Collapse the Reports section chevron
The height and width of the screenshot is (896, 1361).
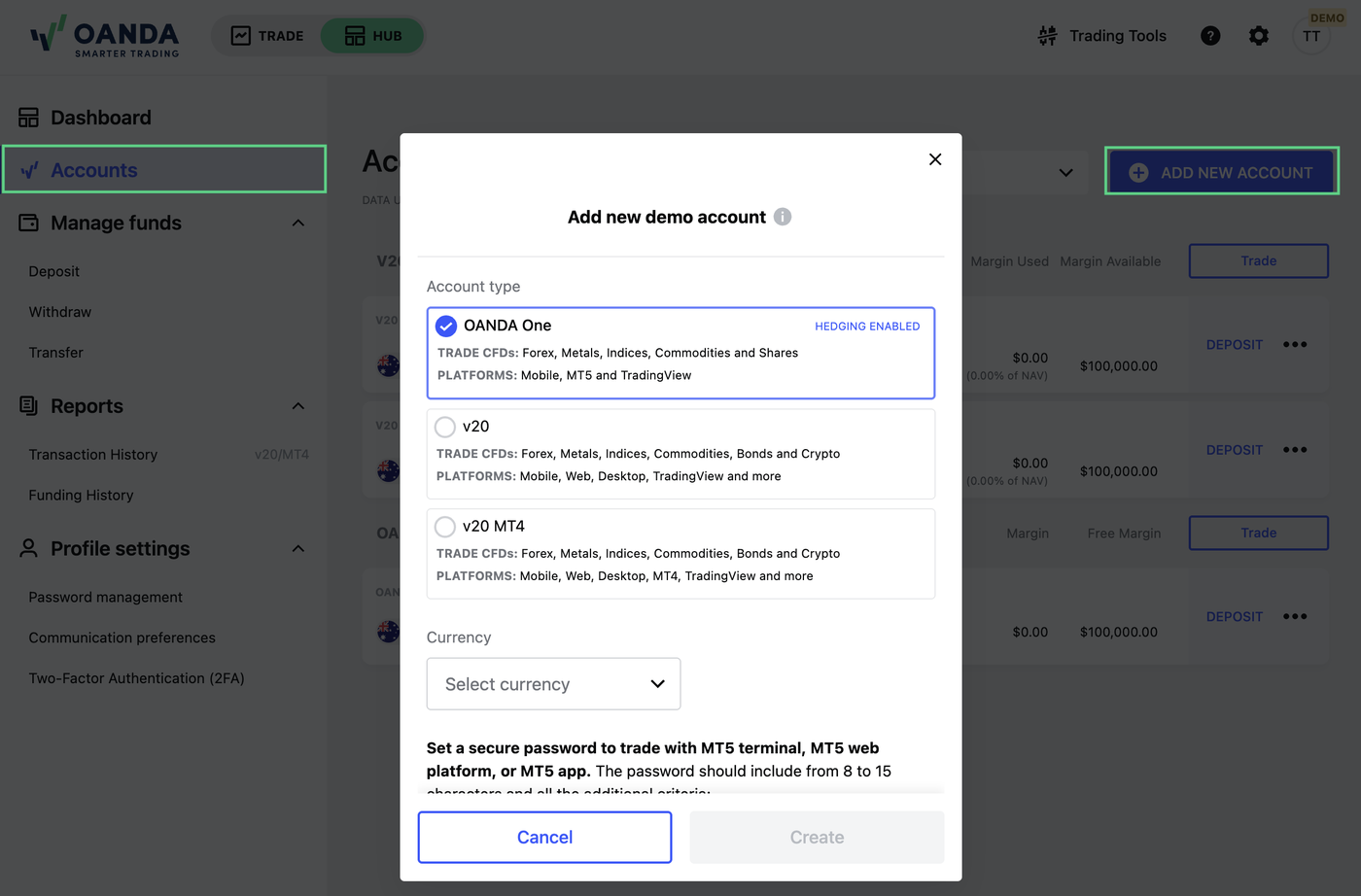pyautogui.click(x=298, y=406)
